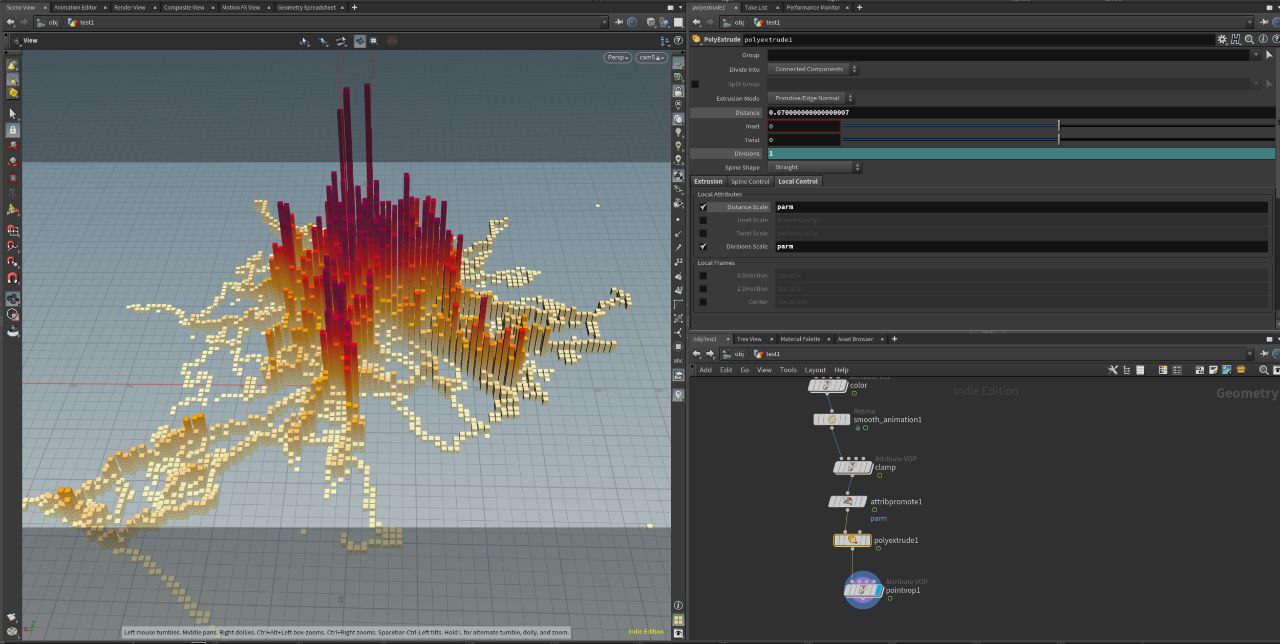Toggle the Inset Scale checkbox
Image resolution: width=1280 pixels, height=644 pixels.
(703, 220)
